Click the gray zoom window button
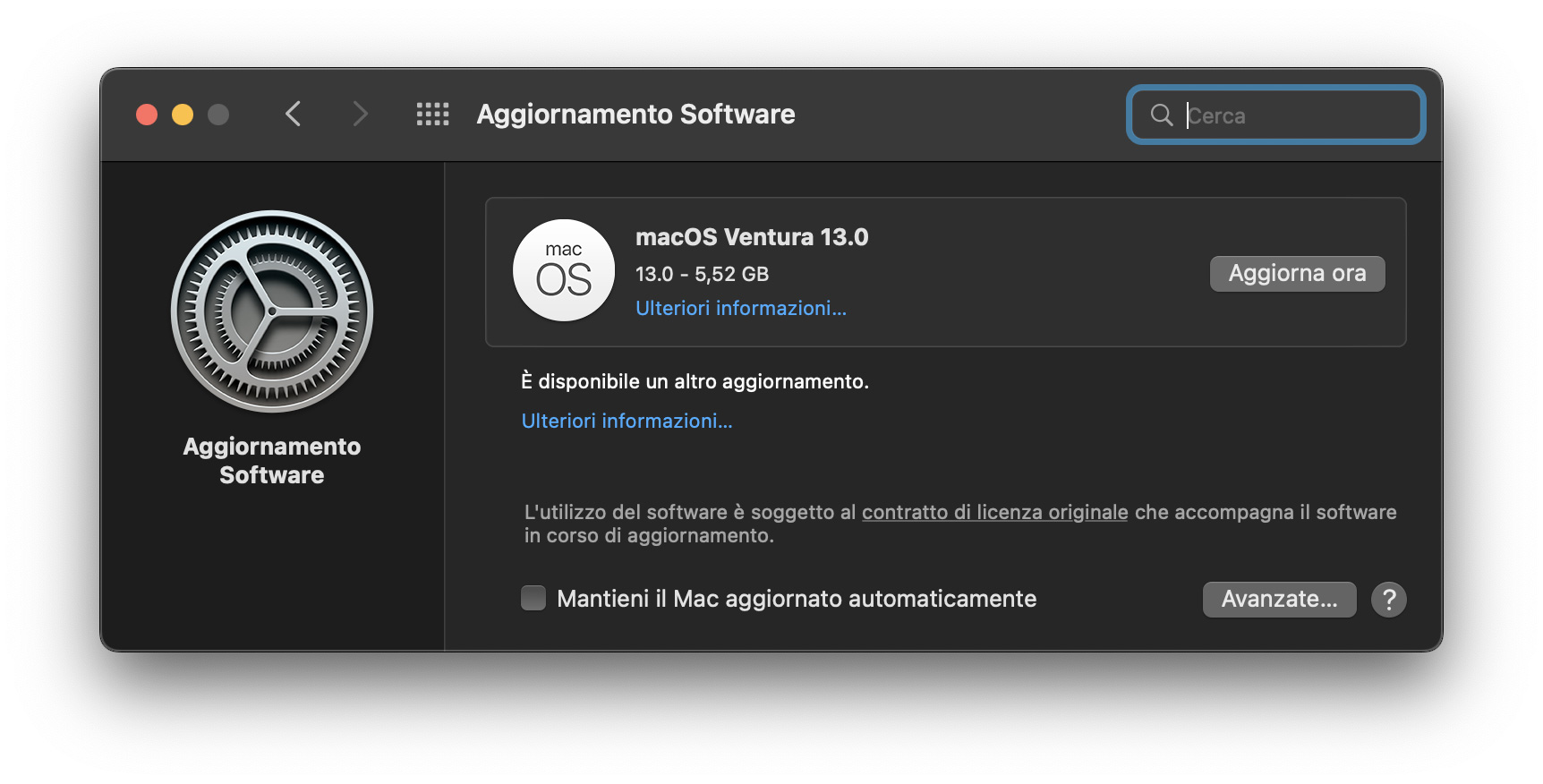 coord(218,115)
